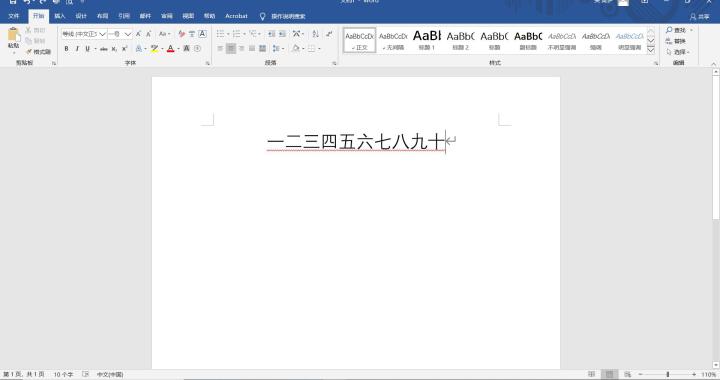This screenshot has width=720, height=380.
Task: Click the Copy (复制) button
Action: [x=35, y=41]
